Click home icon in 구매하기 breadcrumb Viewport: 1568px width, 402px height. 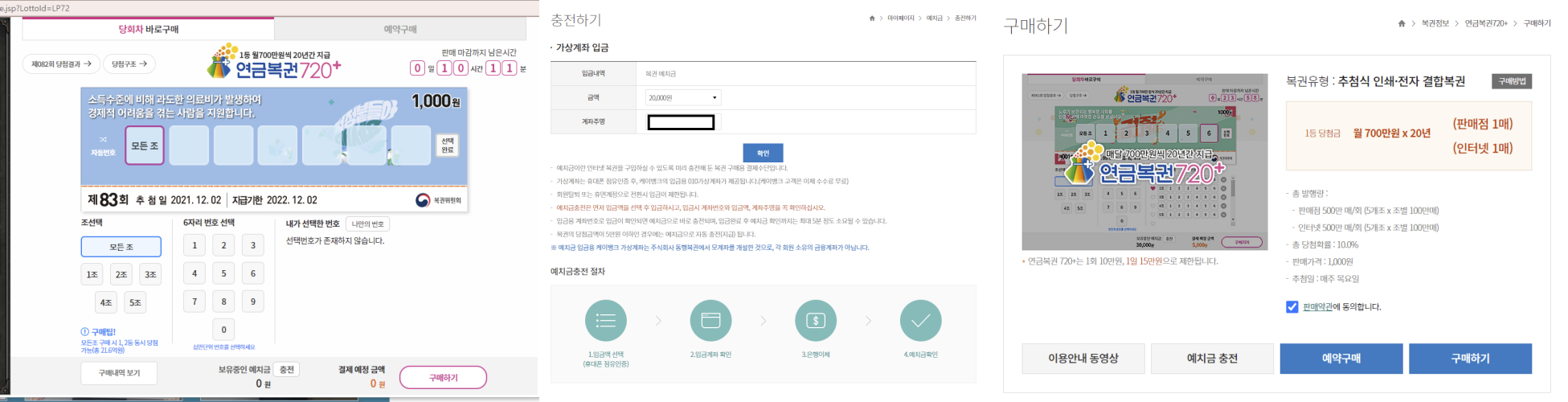pos(1402,23)
